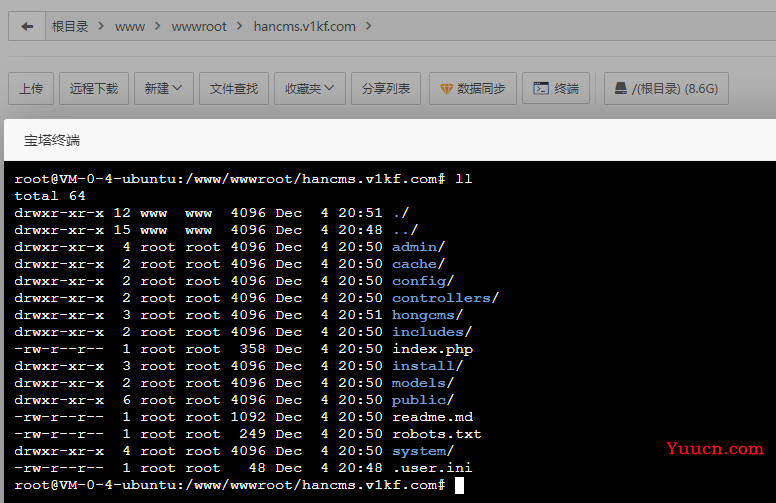The height and width of the screenshot is (503, 776).
Task: Open the 终端 terminal button
Action: click(556, 89)
